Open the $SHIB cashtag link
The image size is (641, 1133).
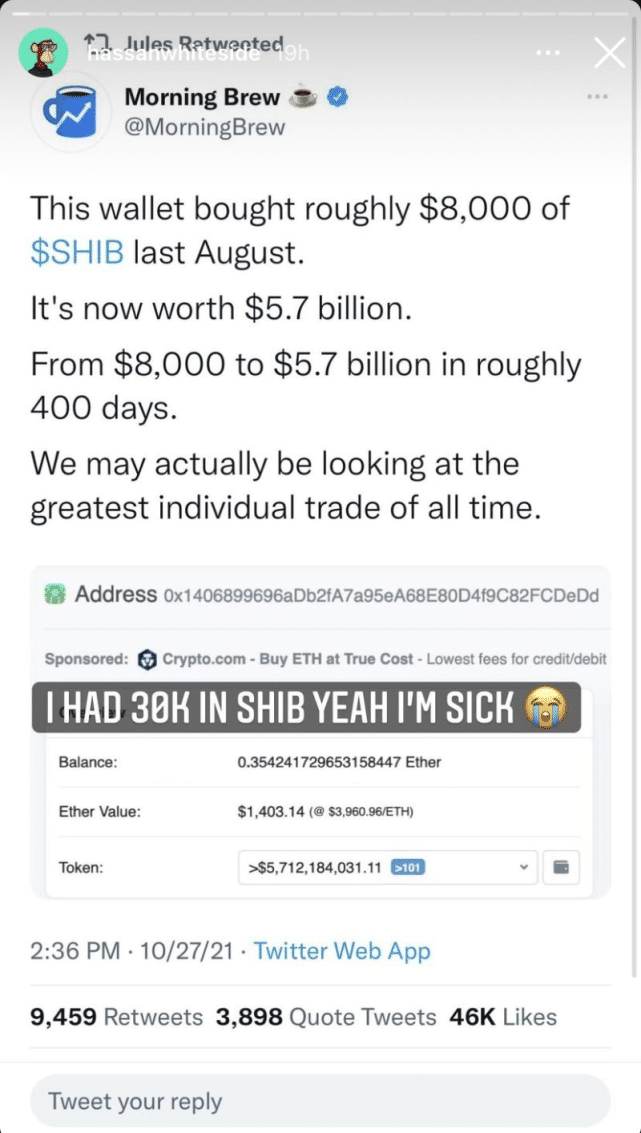pyautogui.click(x=77, y=252)
